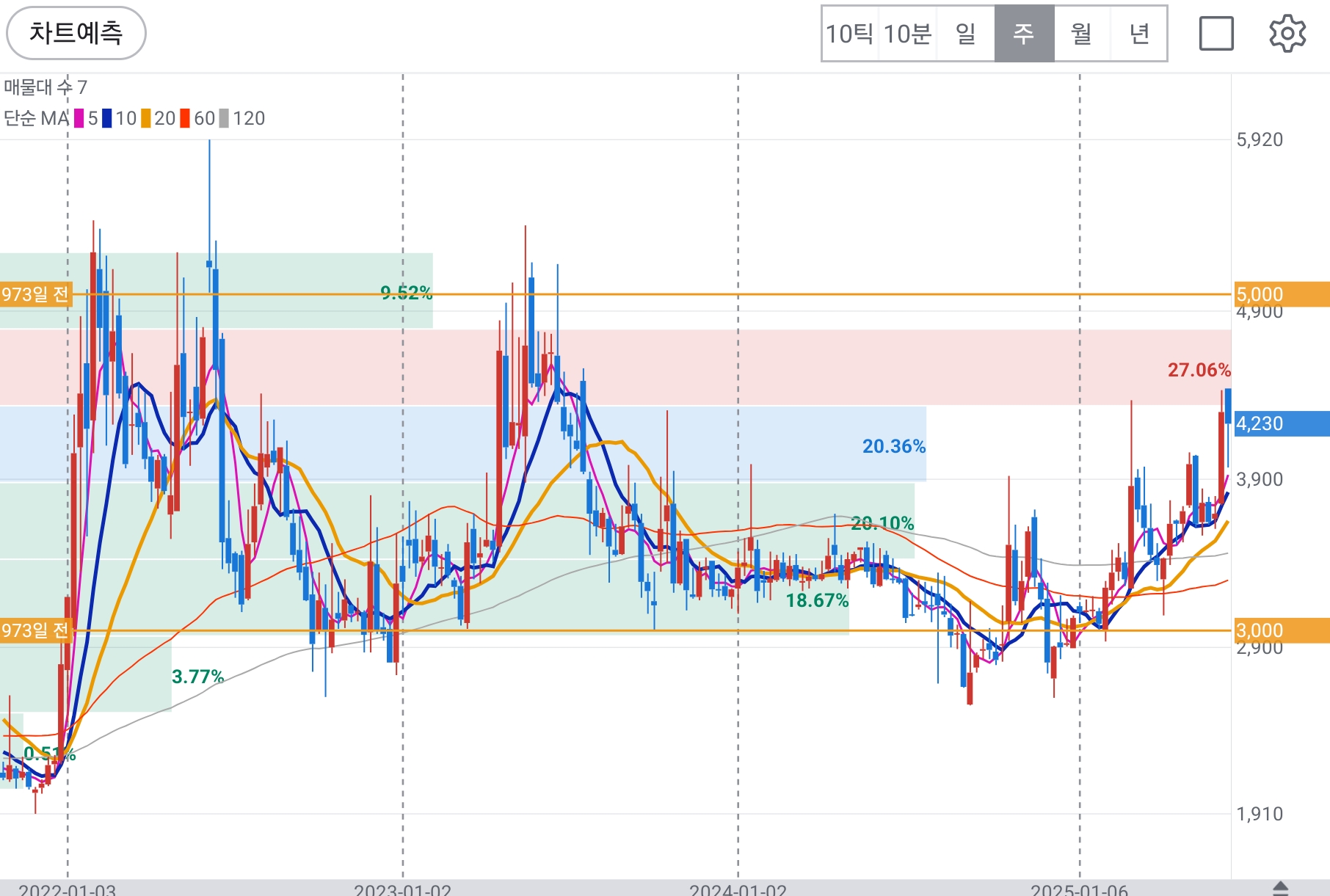Click the 9.52% volume profile value
The height and width of the screenshot is (896, 1330).
coord(406,293)
